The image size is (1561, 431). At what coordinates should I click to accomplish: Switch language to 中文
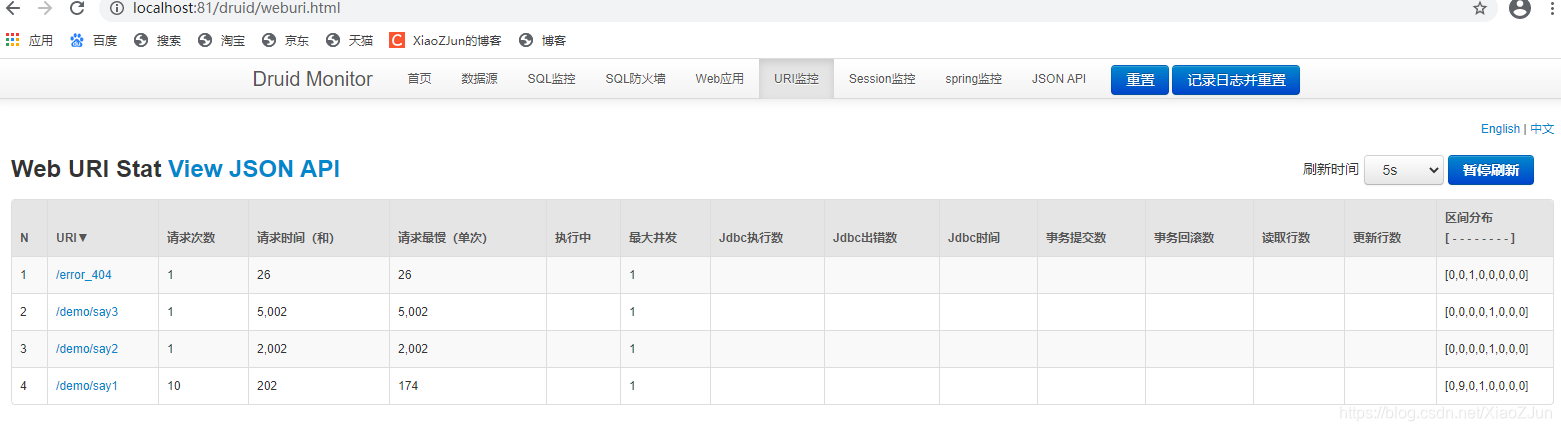pyautogui.click(x=1542, y=129)
